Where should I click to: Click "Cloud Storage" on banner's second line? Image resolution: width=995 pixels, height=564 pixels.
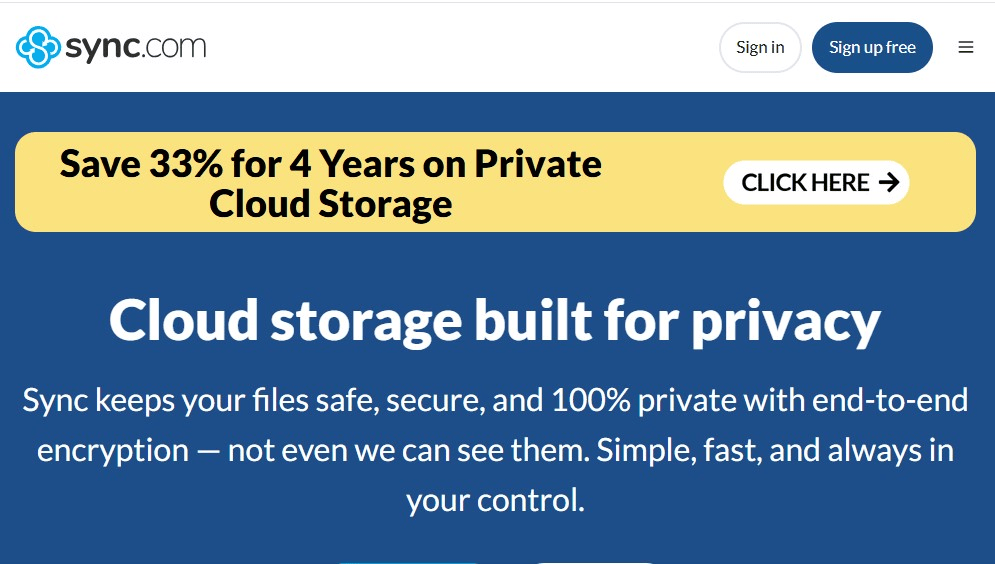pyautogui.click(x=331, y=204)
